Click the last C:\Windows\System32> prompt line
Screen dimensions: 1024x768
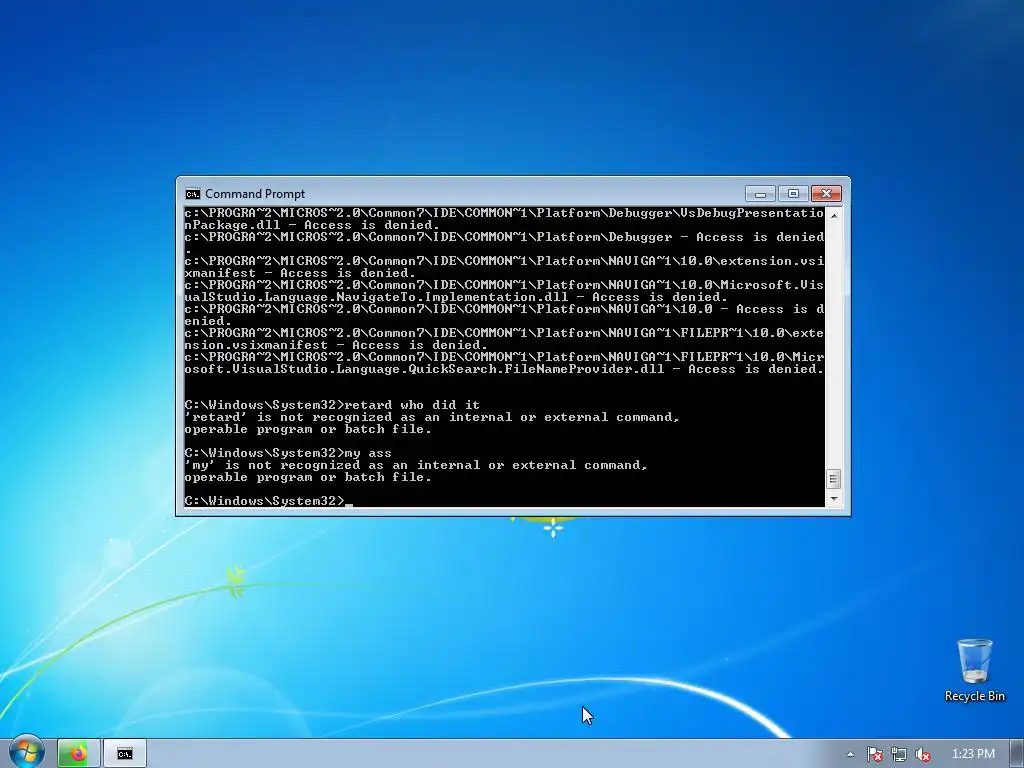click(268, 501)
